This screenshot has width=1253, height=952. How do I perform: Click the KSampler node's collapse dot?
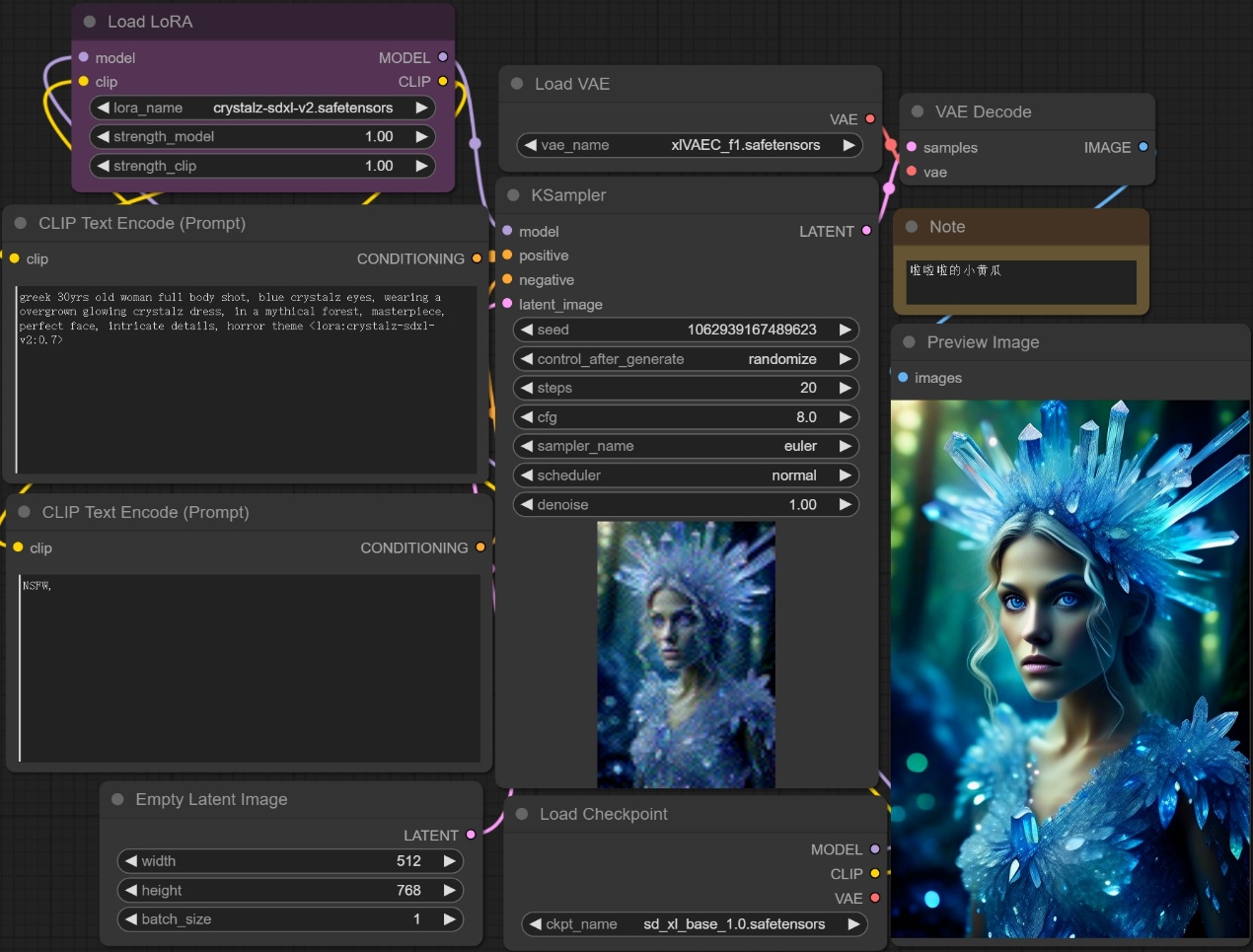[x=513, y=195]
